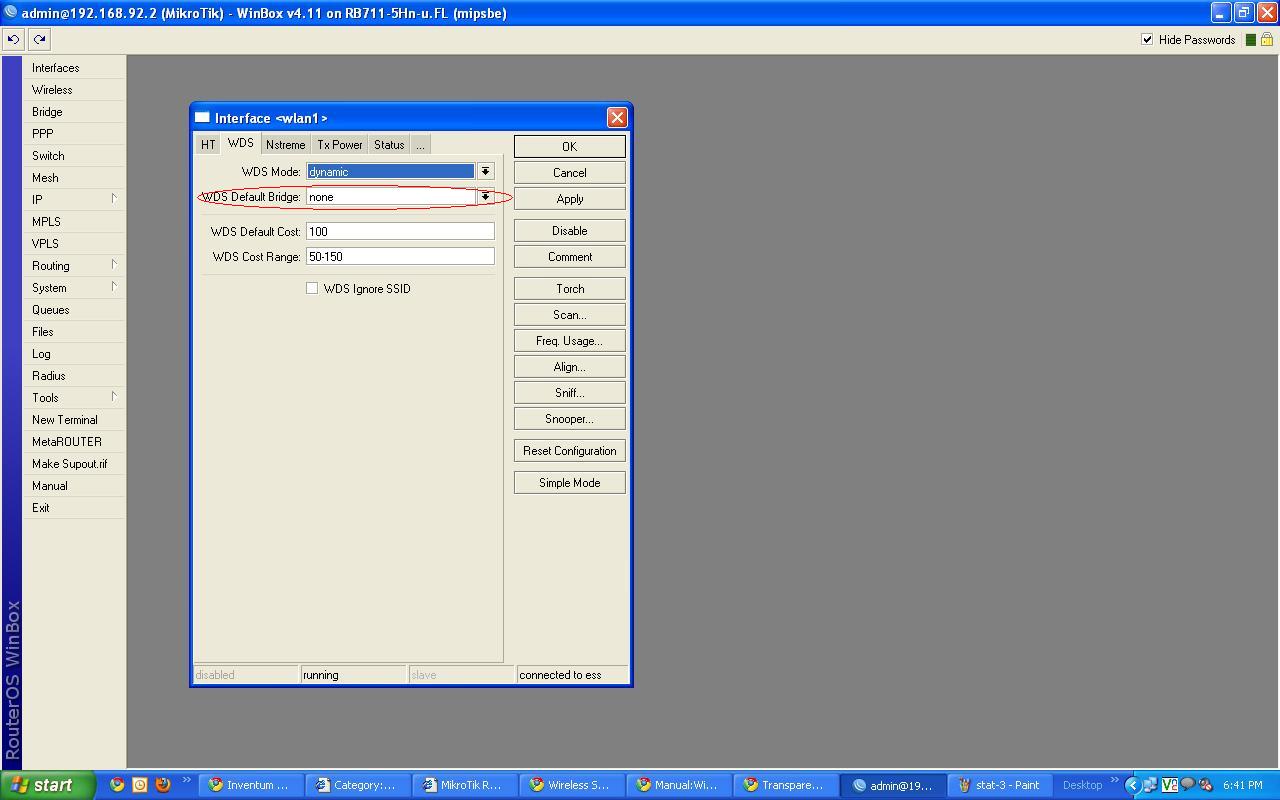Switch to the Nstreme tab

click(286, 145)
